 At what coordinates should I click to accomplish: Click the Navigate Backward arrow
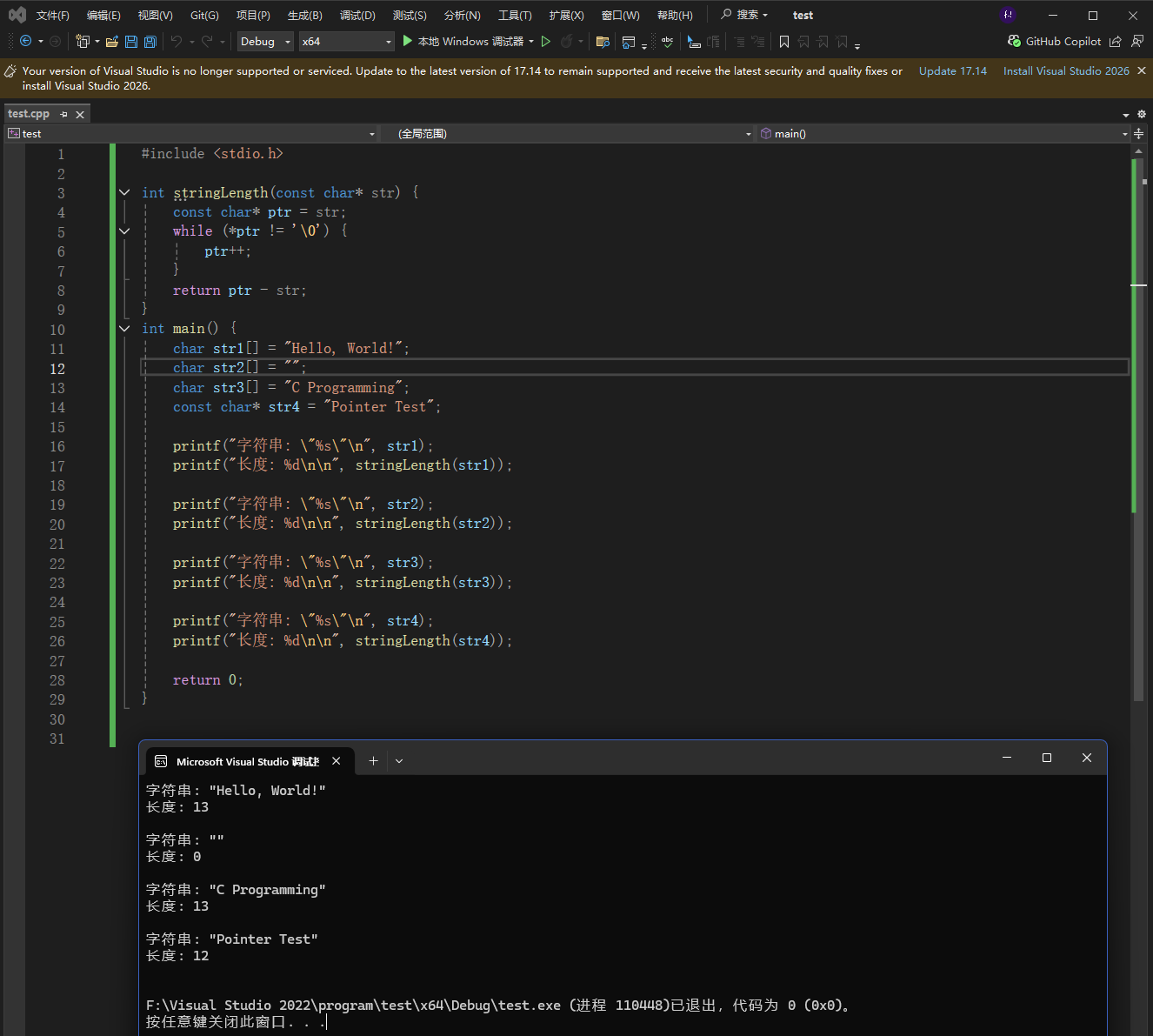pos(25,42)
